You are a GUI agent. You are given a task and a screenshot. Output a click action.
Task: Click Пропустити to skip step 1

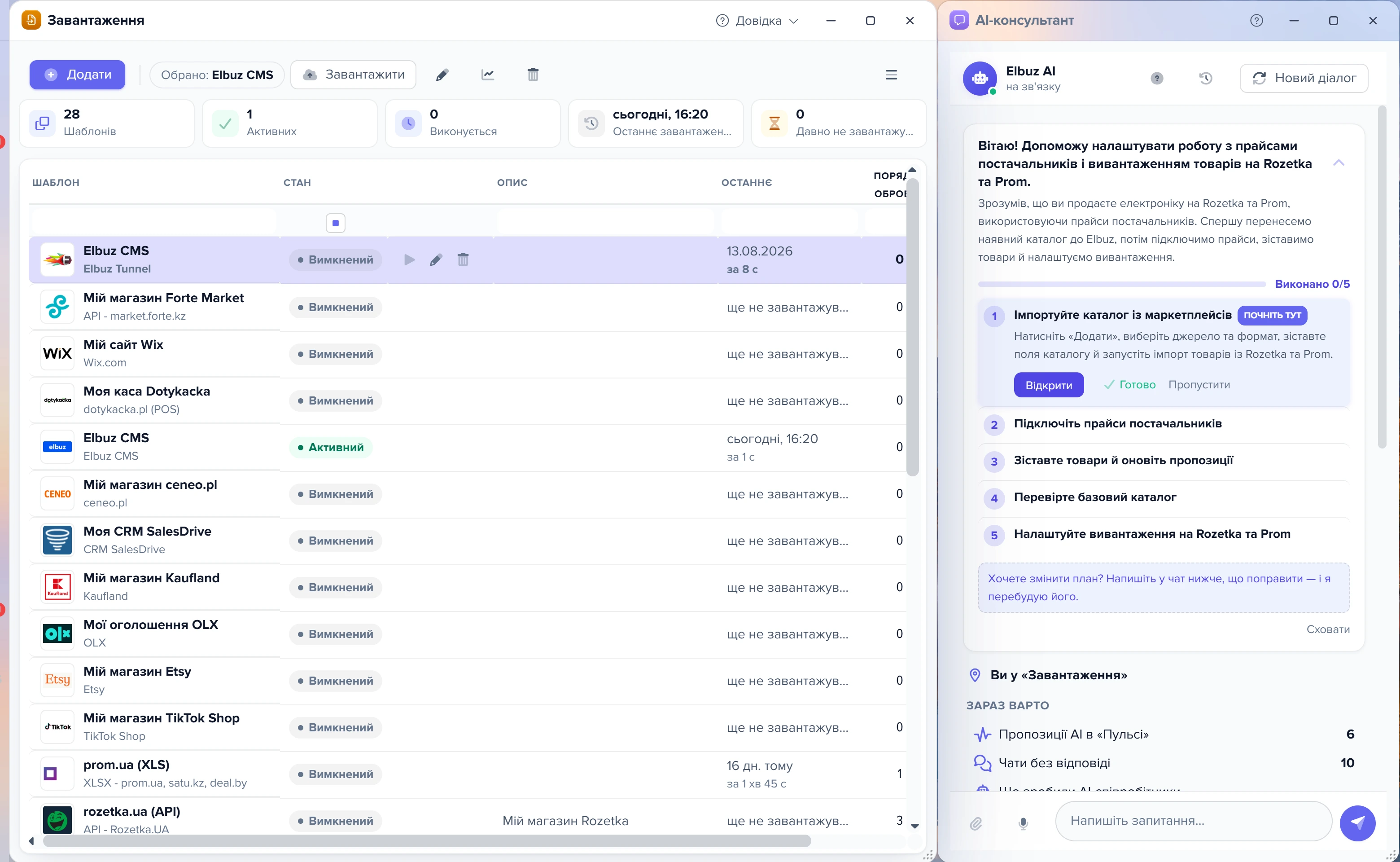(x=1199, y=385)
